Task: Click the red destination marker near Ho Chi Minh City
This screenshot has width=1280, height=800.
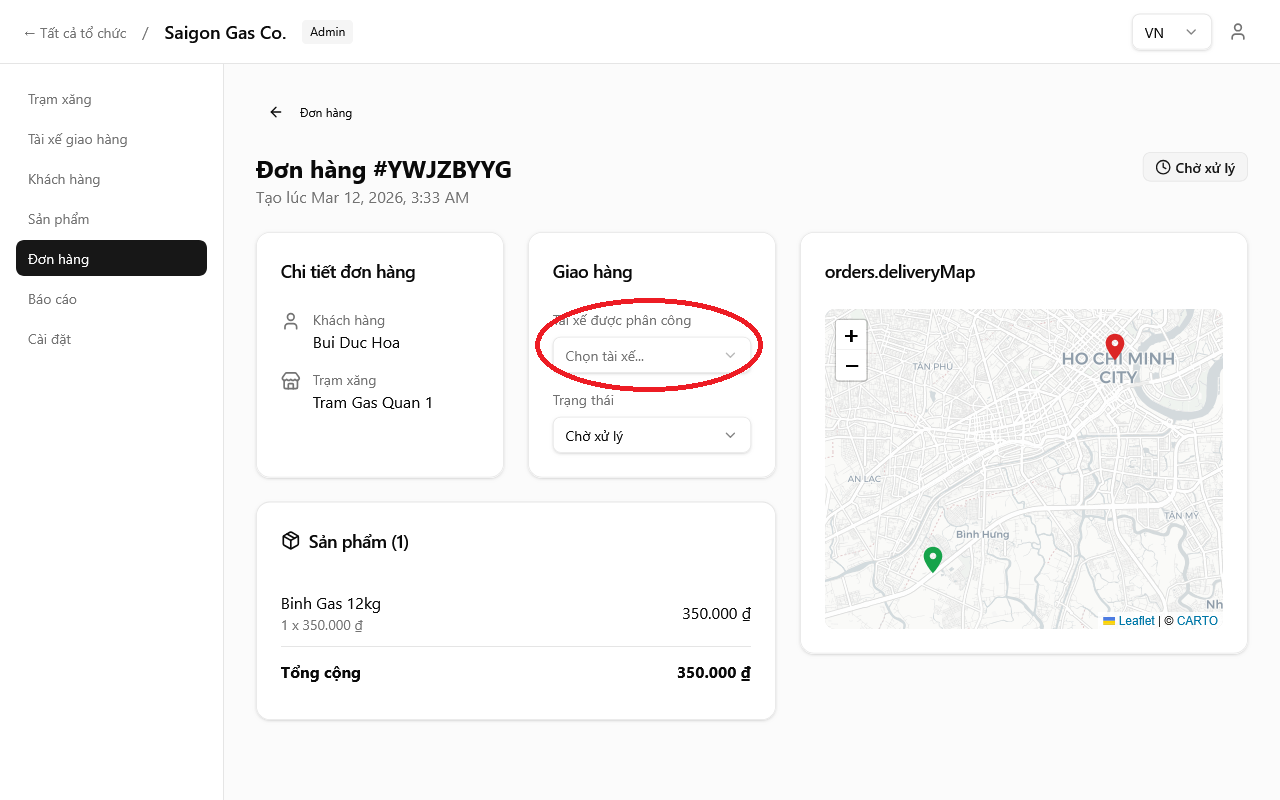Action: tap(1114, 347)
